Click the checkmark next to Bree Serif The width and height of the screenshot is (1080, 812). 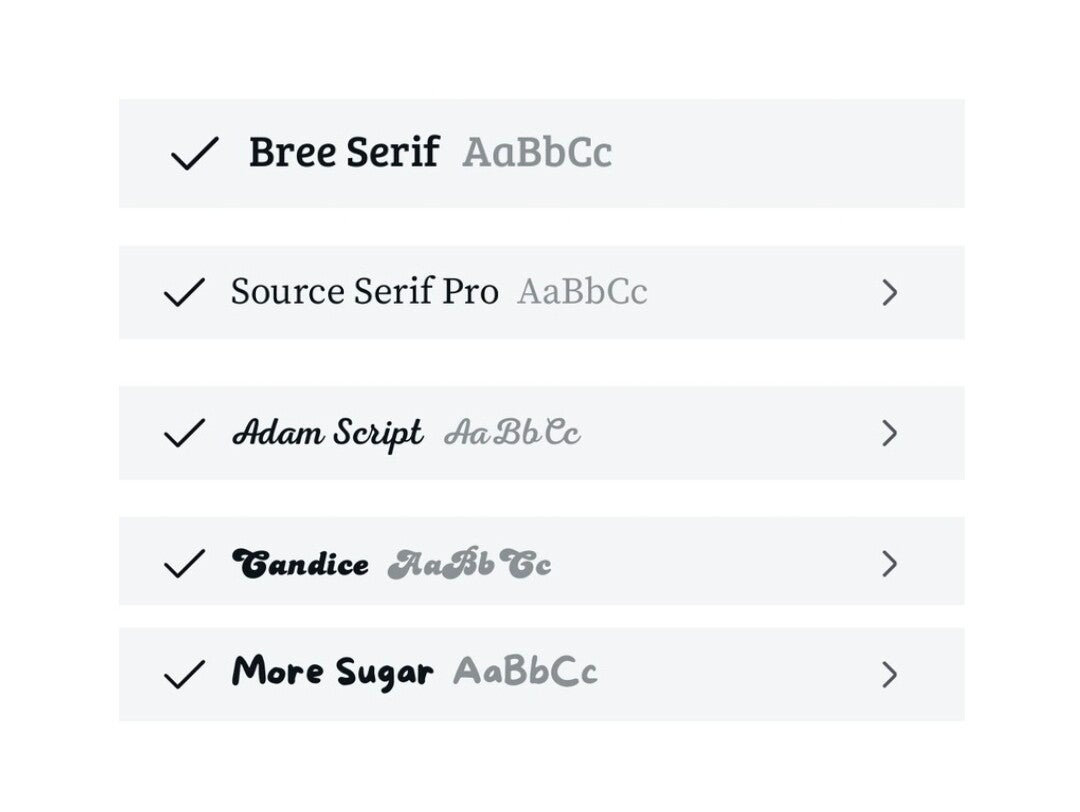point(194,154)
